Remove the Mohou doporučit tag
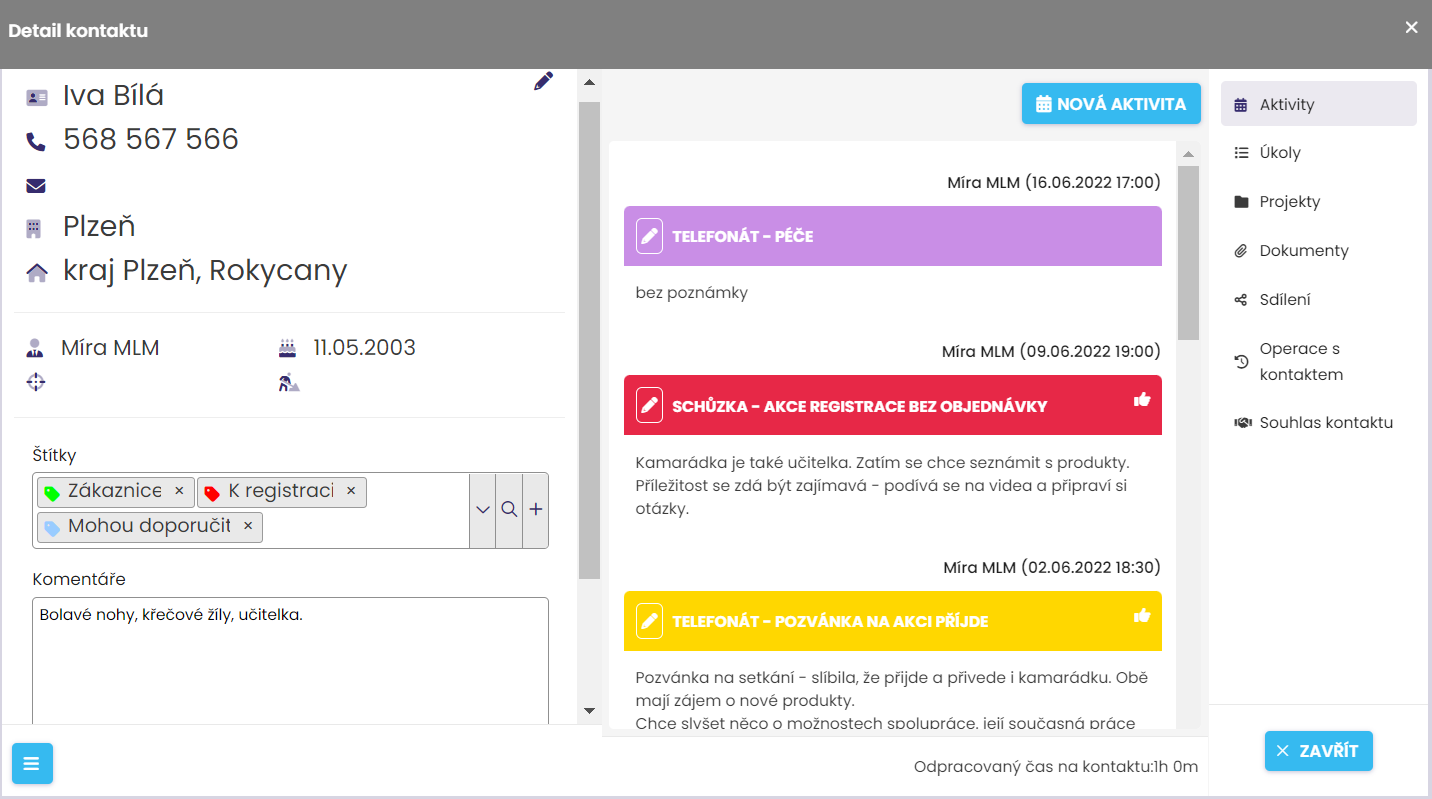The height and width of the screenshot is (799, 1432). (248, 526)
